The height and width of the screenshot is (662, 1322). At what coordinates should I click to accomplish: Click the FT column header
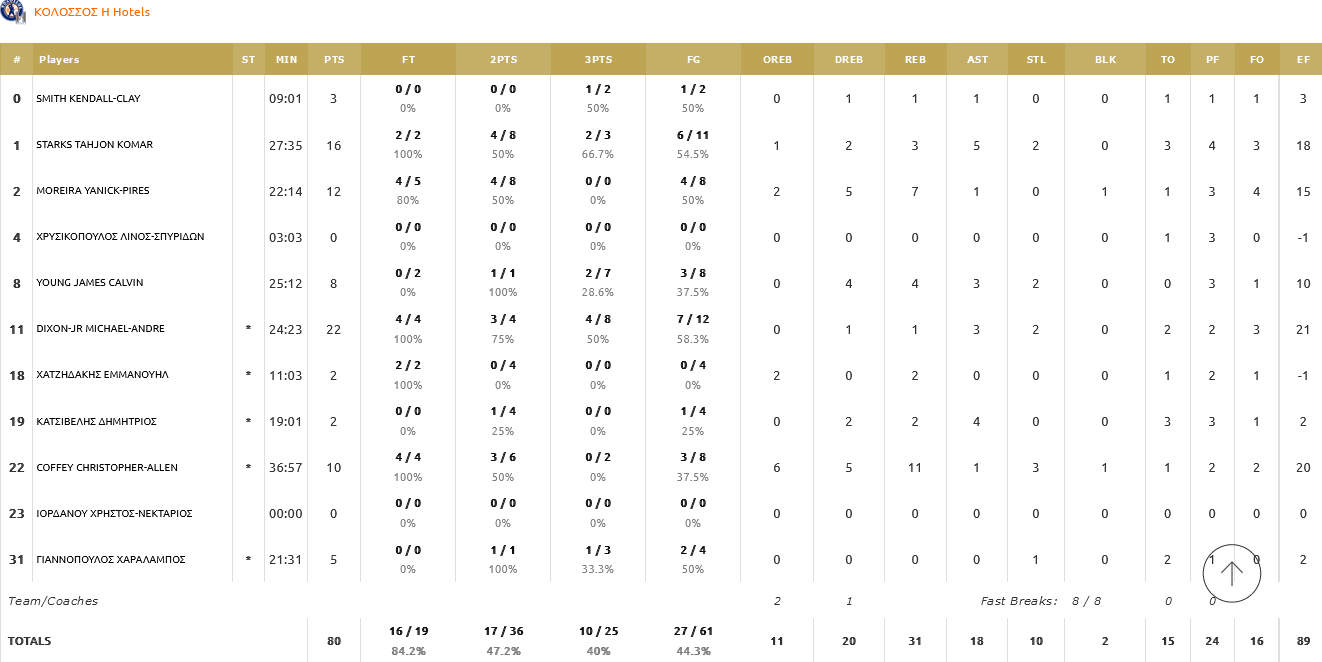click(408, 60)
